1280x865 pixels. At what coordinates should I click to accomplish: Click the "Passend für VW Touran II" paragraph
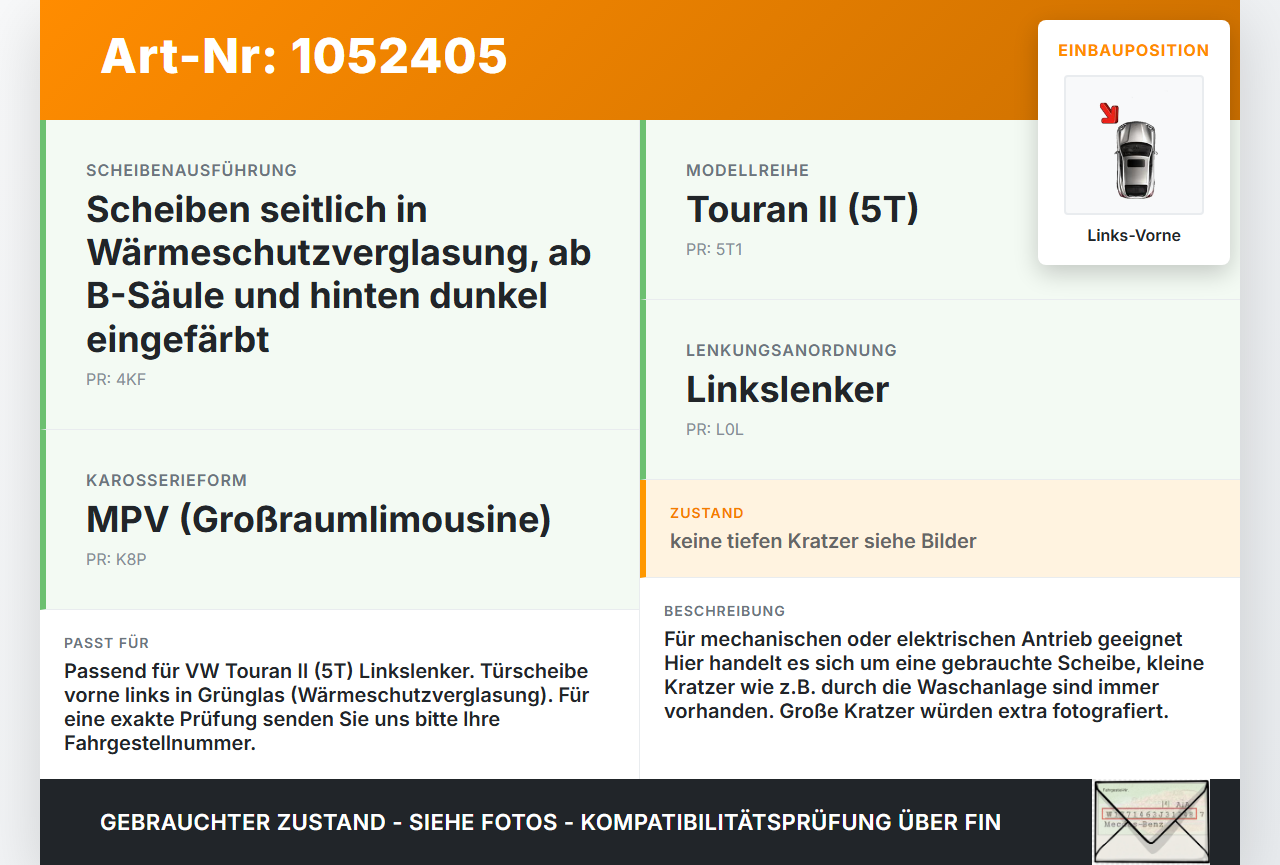pos(326,707)
